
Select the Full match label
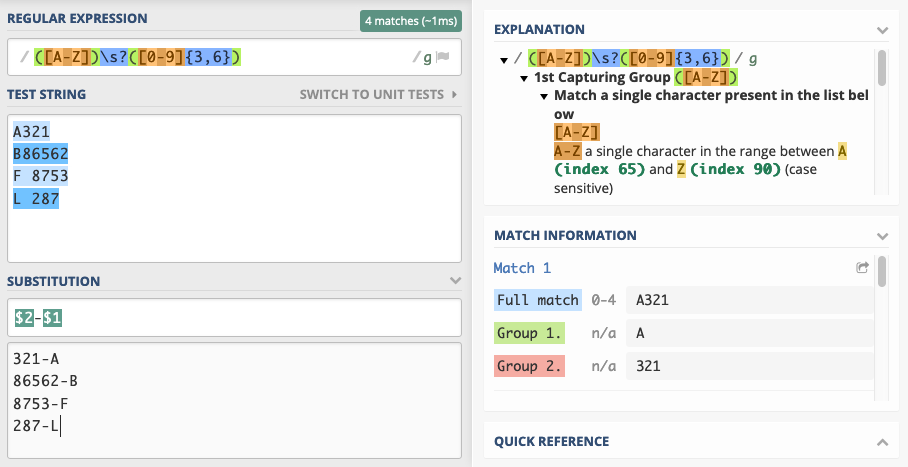(537, 300)
